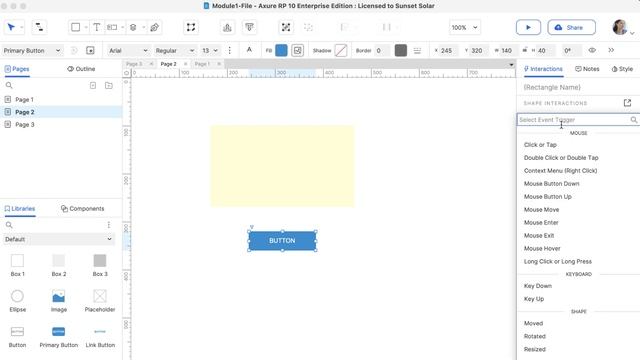Select the rectangle shape tool
This screenshot has width=640, height=360.
76,27
